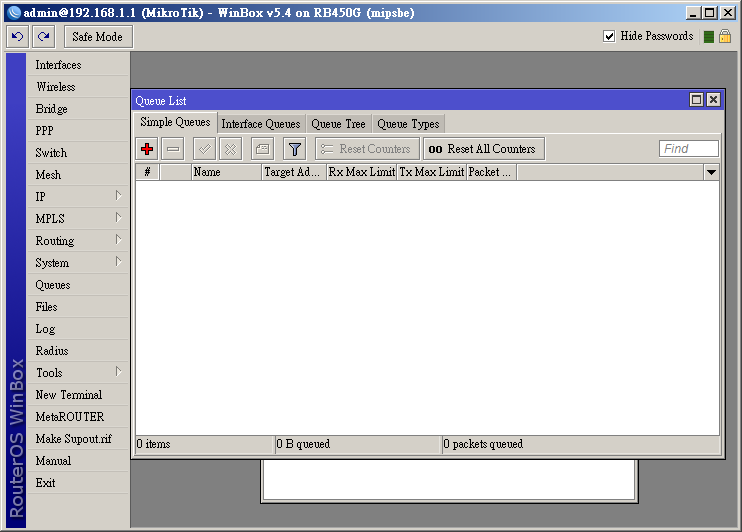Screen dimensions: 742x532
Task: Open the Manual menu item
Action: 78,461
